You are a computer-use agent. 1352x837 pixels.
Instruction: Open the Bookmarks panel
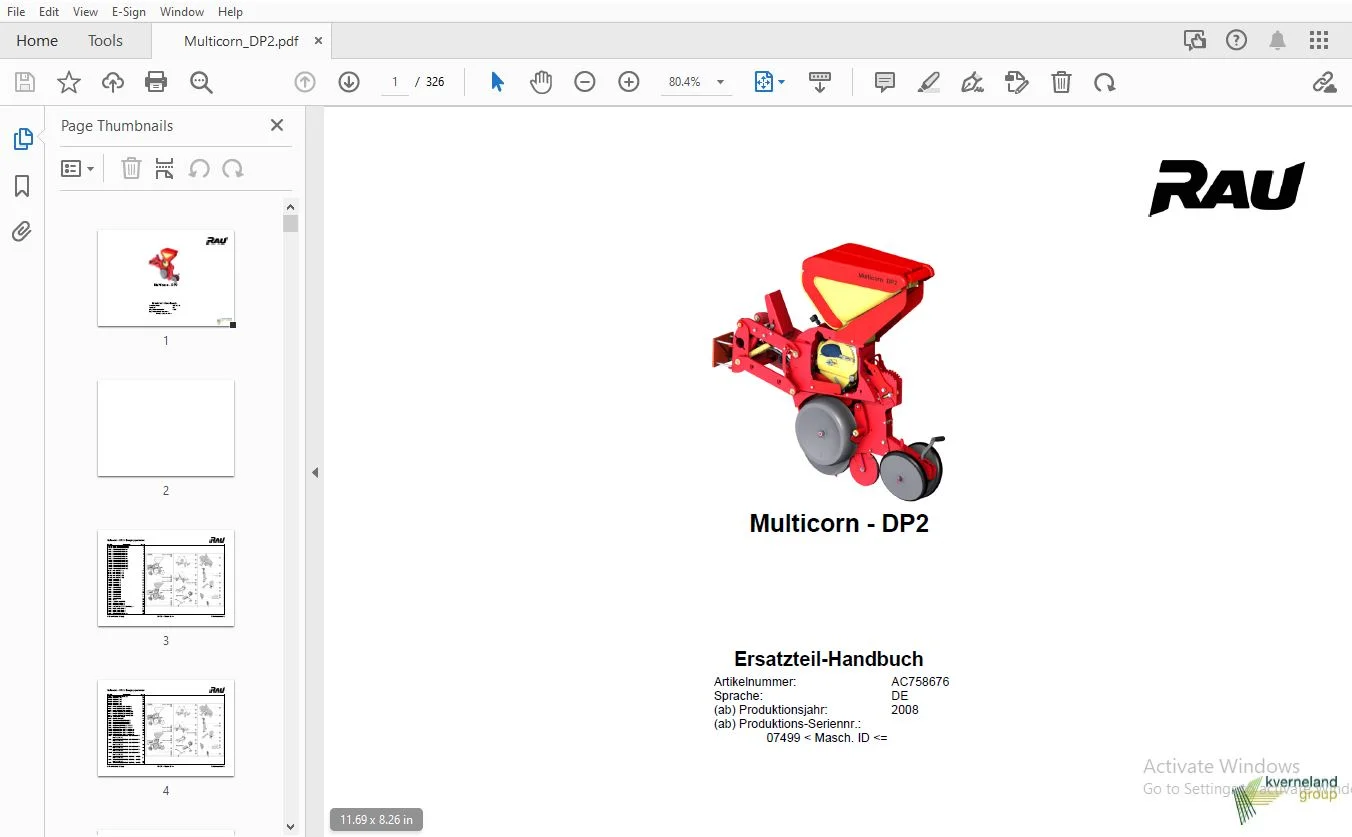tap(22, 186)
